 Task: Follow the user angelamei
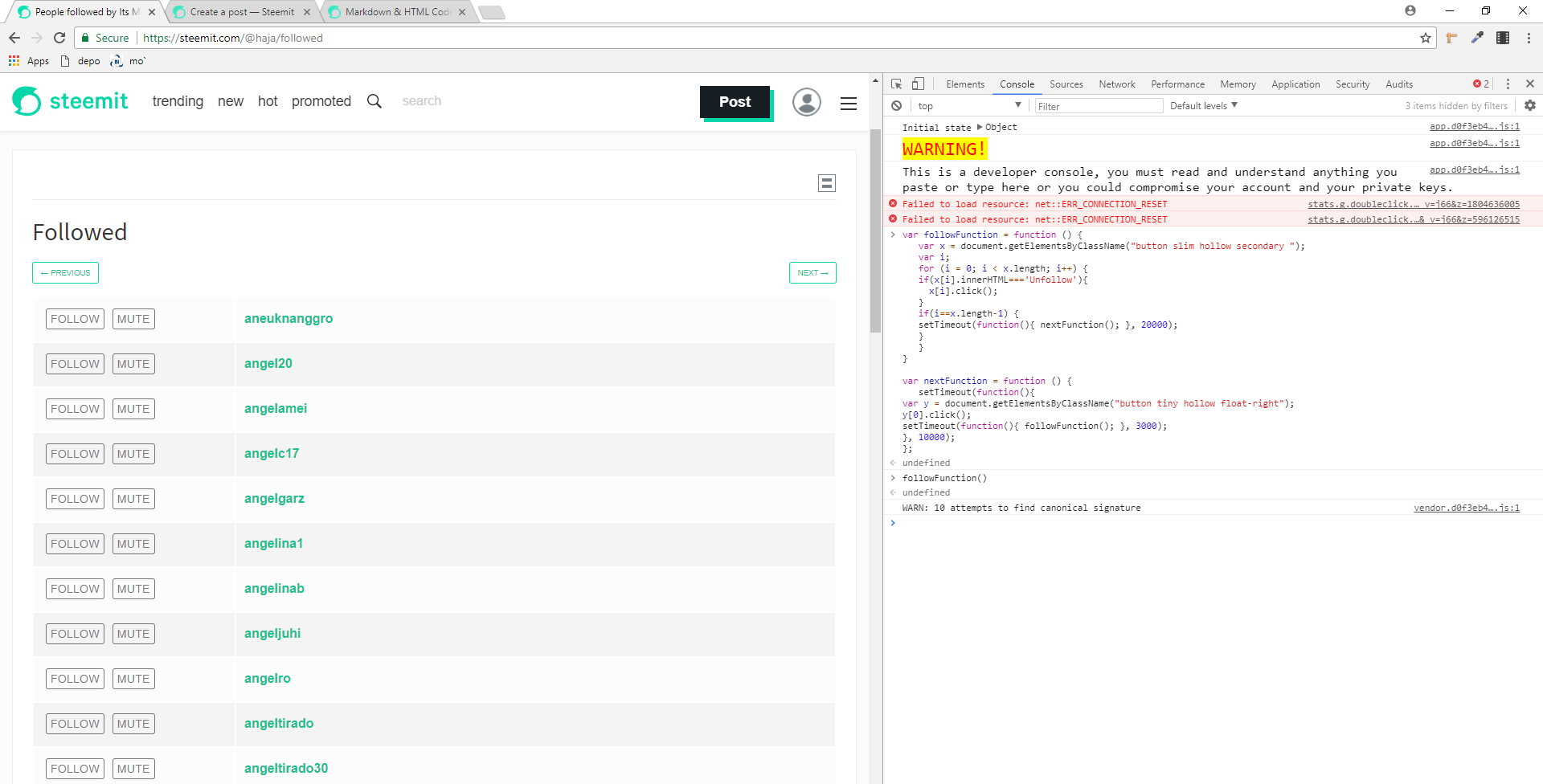coord(75,409)
